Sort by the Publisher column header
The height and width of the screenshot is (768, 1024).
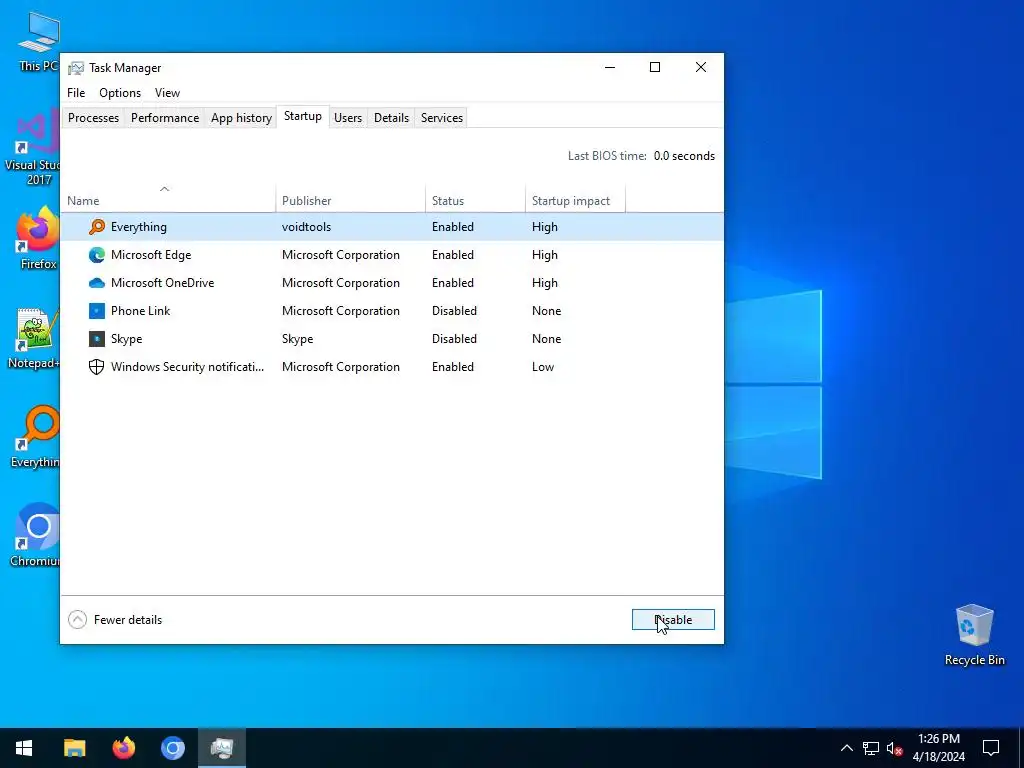click(x=350, y=200)
